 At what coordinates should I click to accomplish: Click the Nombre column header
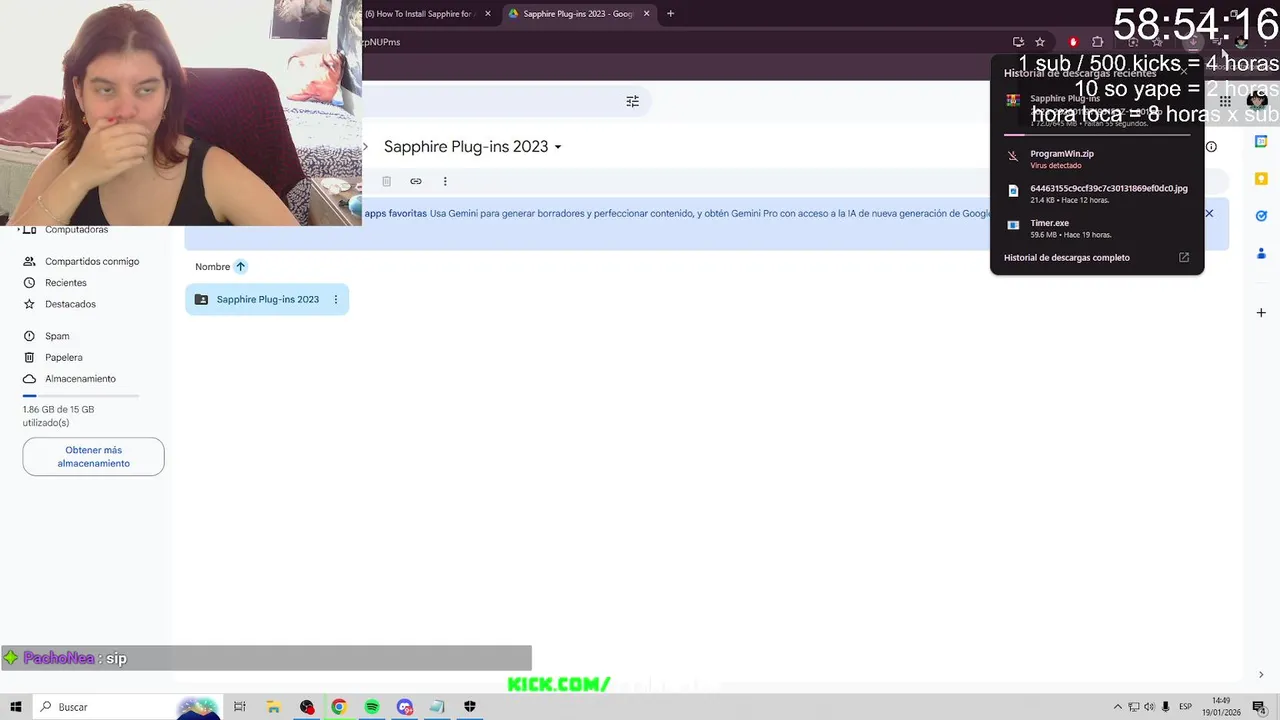(x=212, y=267)
